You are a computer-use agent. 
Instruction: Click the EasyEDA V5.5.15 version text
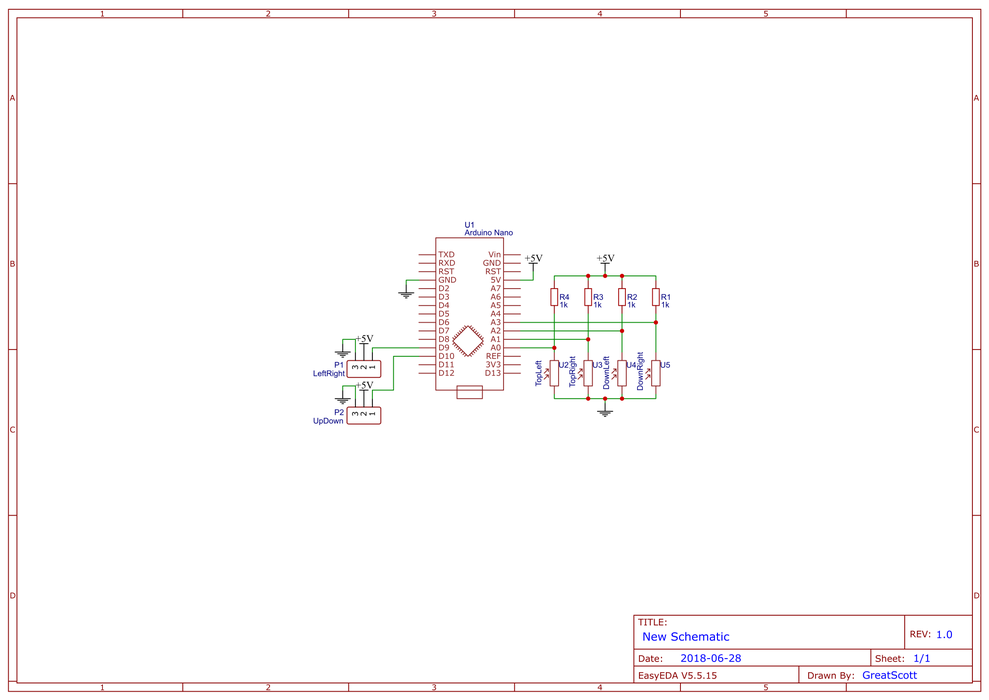(677, 675)
